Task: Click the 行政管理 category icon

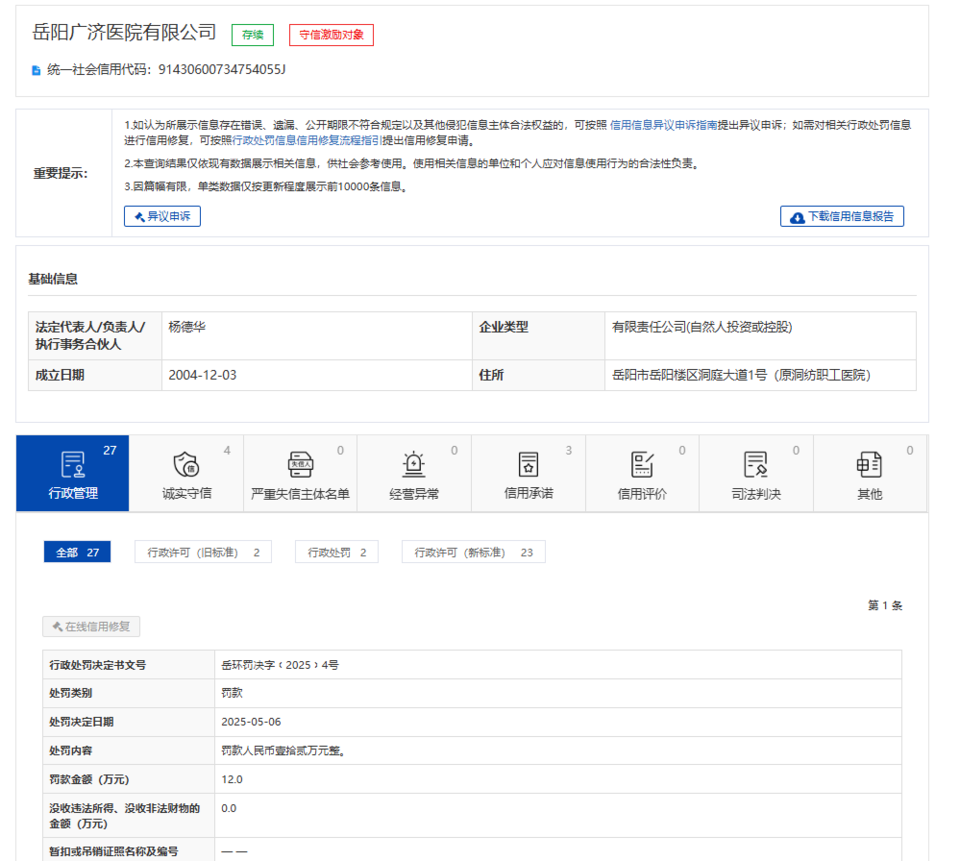Action: point(72,464)
